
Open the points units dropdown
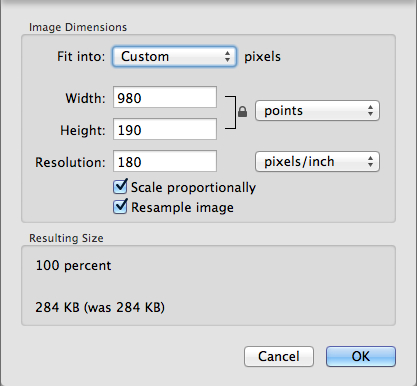pos(317,111)
